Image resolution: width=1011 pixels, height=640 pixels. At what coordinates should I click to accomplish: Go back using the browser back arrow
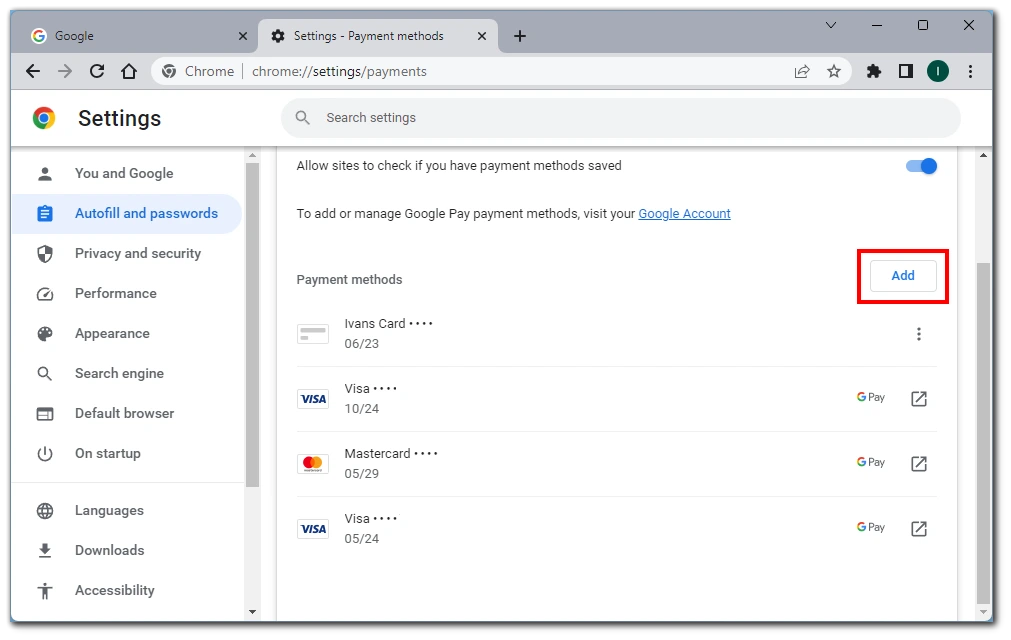pyautogui.click(x=33, y=72)
